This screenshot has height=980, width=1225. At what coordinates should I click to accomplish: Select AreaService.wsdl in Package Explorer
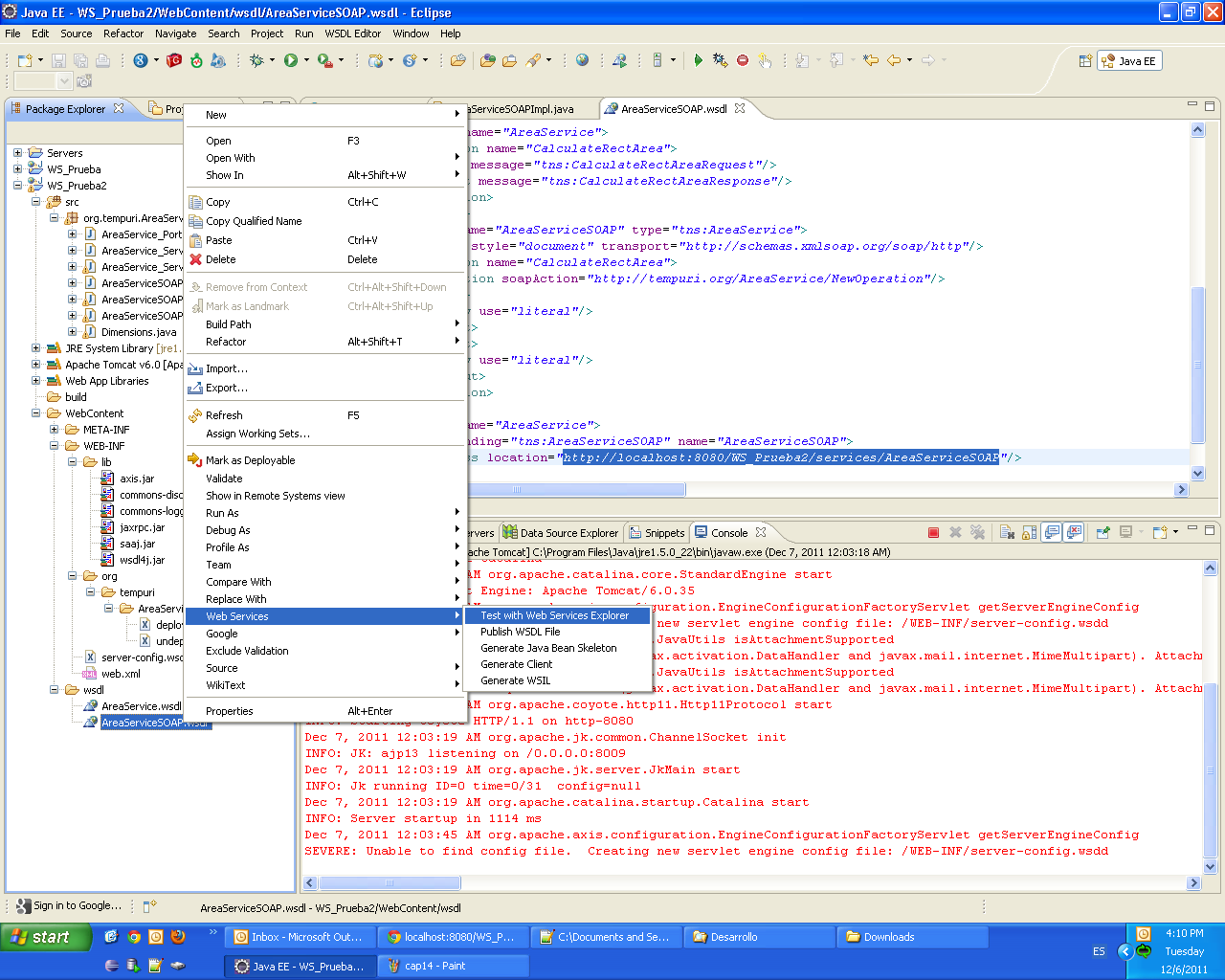coord(141,706)
